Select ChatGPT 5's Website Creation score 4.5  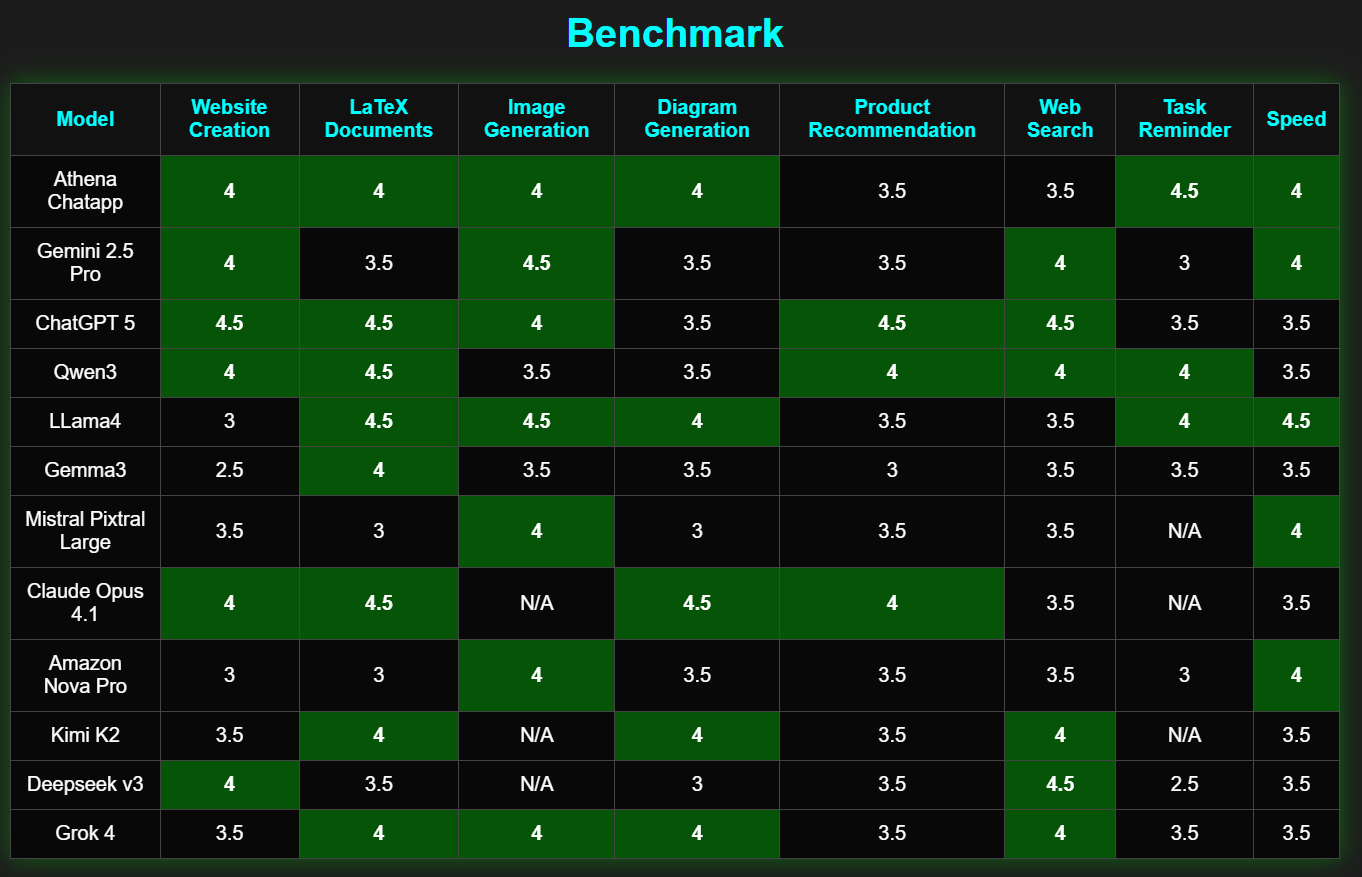click(x=229, y=324)
